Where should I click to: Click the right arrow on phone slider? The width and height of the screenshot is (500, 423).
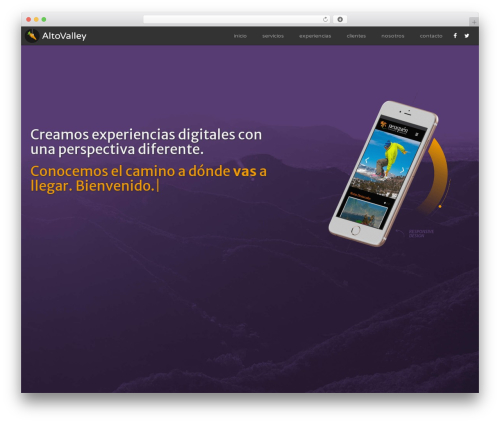click(402, 170)
